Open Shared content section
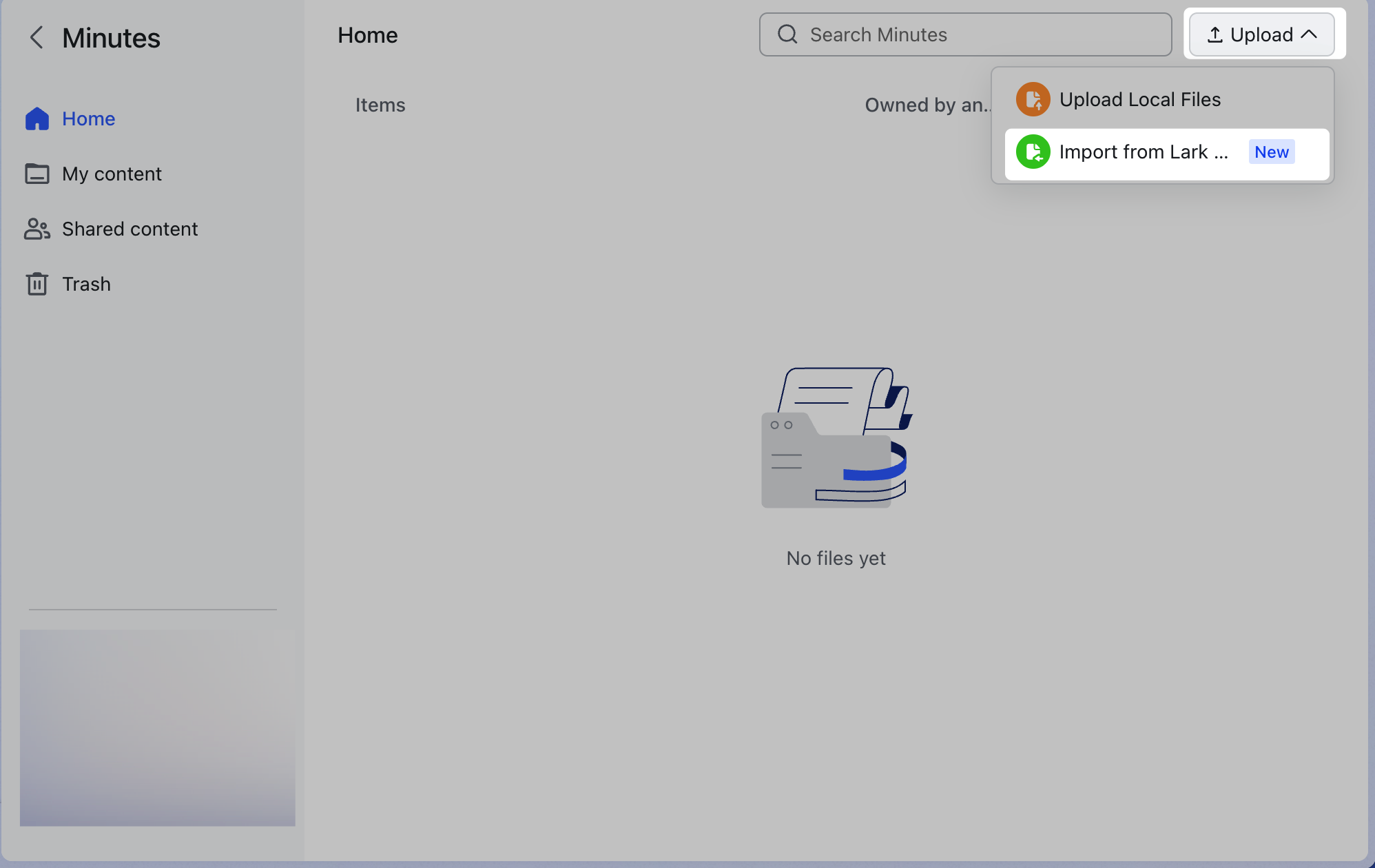Viewport: 1375px width, 868px height. pyautogui.click(x=130, y=229)
